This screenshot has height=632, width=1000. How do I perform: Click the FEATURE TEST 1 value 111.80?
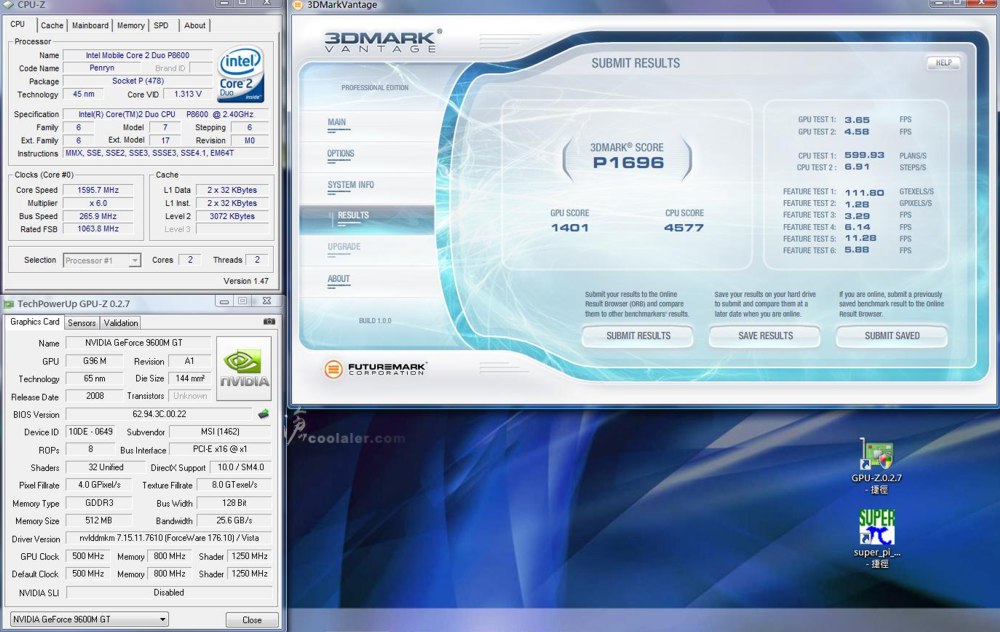point(864,192)
